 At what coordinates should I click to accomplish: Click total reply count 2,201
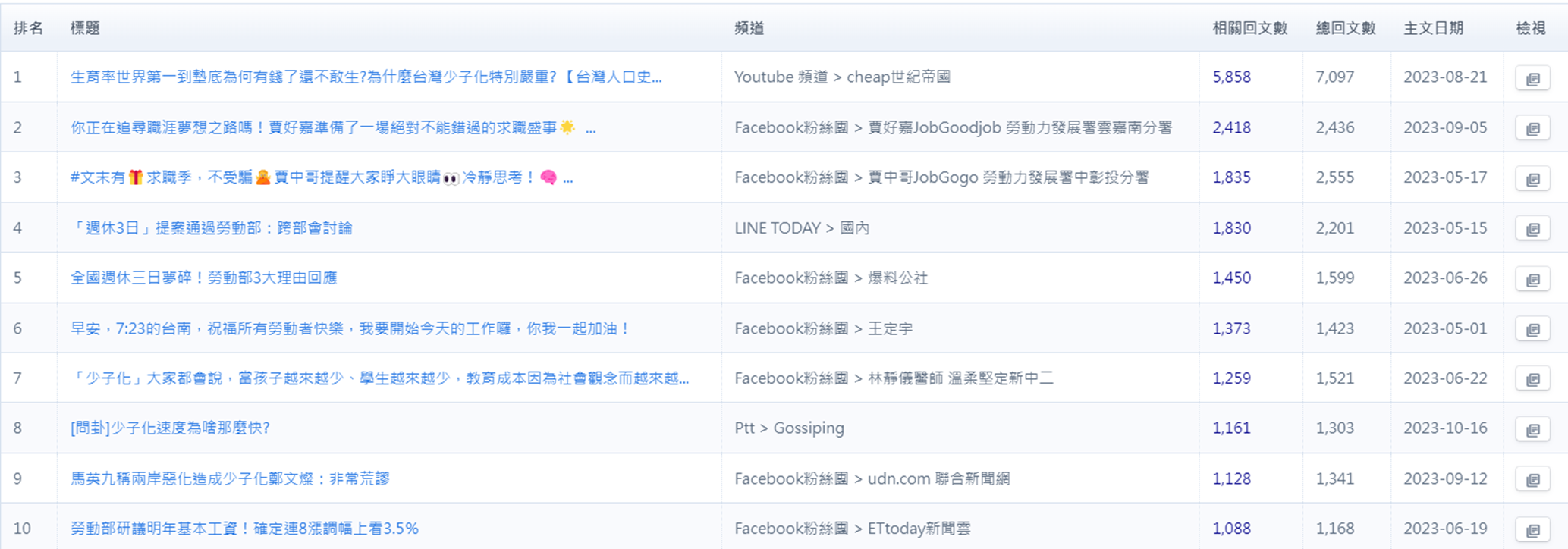[x=1334, y=228]
